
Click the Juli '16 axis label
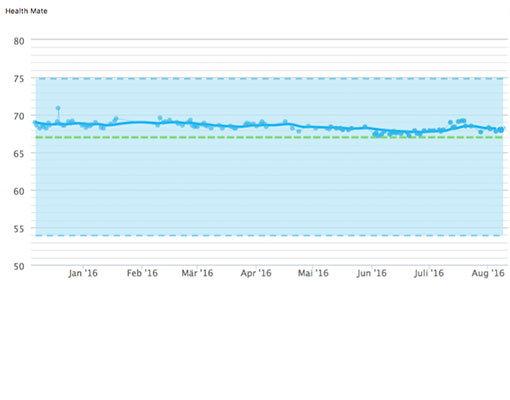[x=429, y=273]
